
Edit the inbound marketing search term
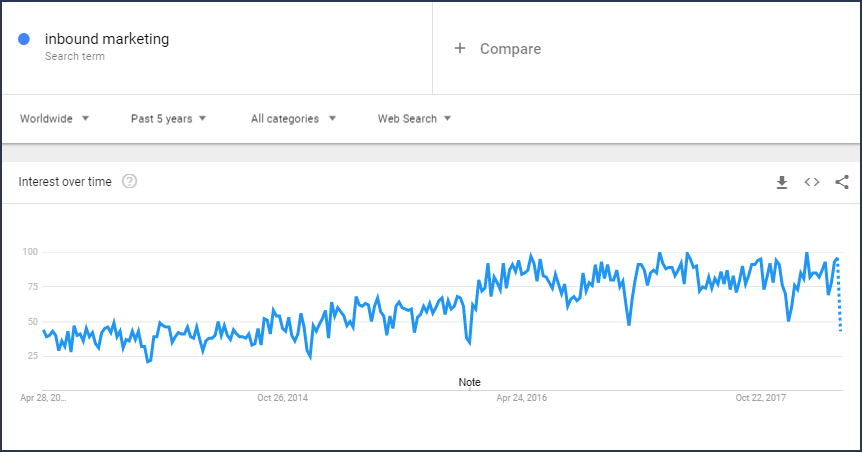(107, 39)
